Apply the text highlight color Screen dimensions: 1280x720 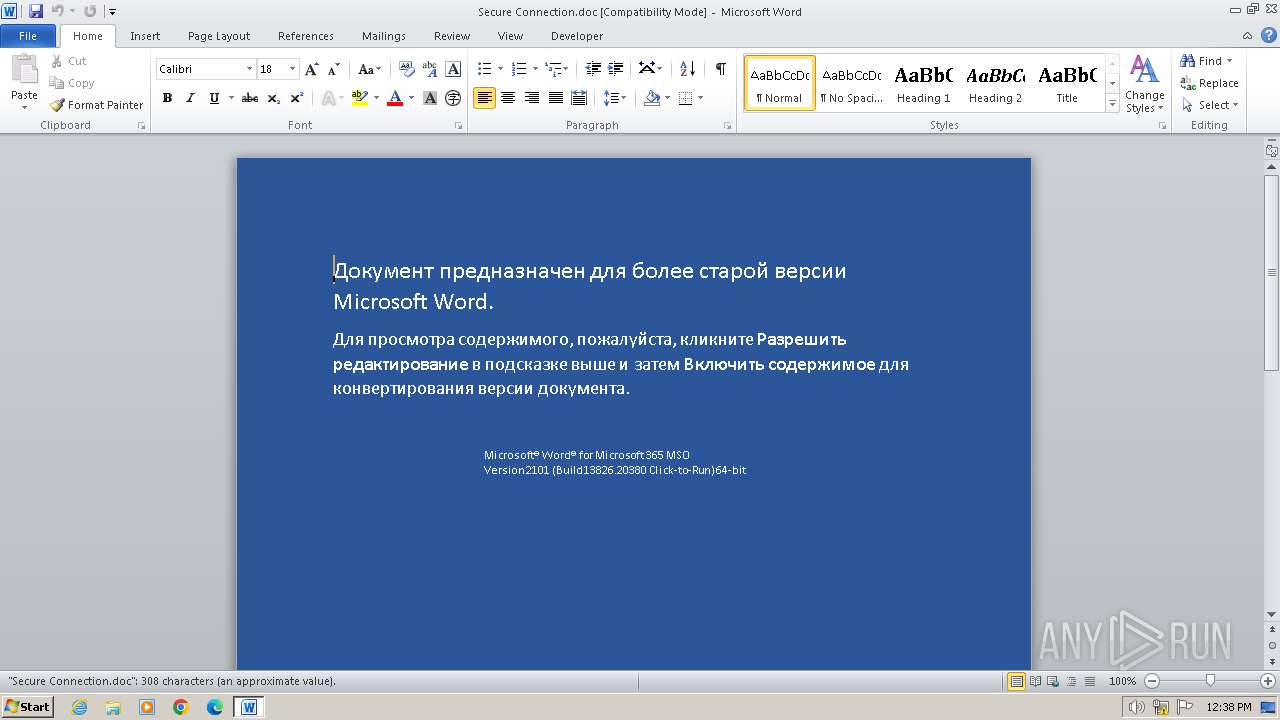click(x=360, y=98)
